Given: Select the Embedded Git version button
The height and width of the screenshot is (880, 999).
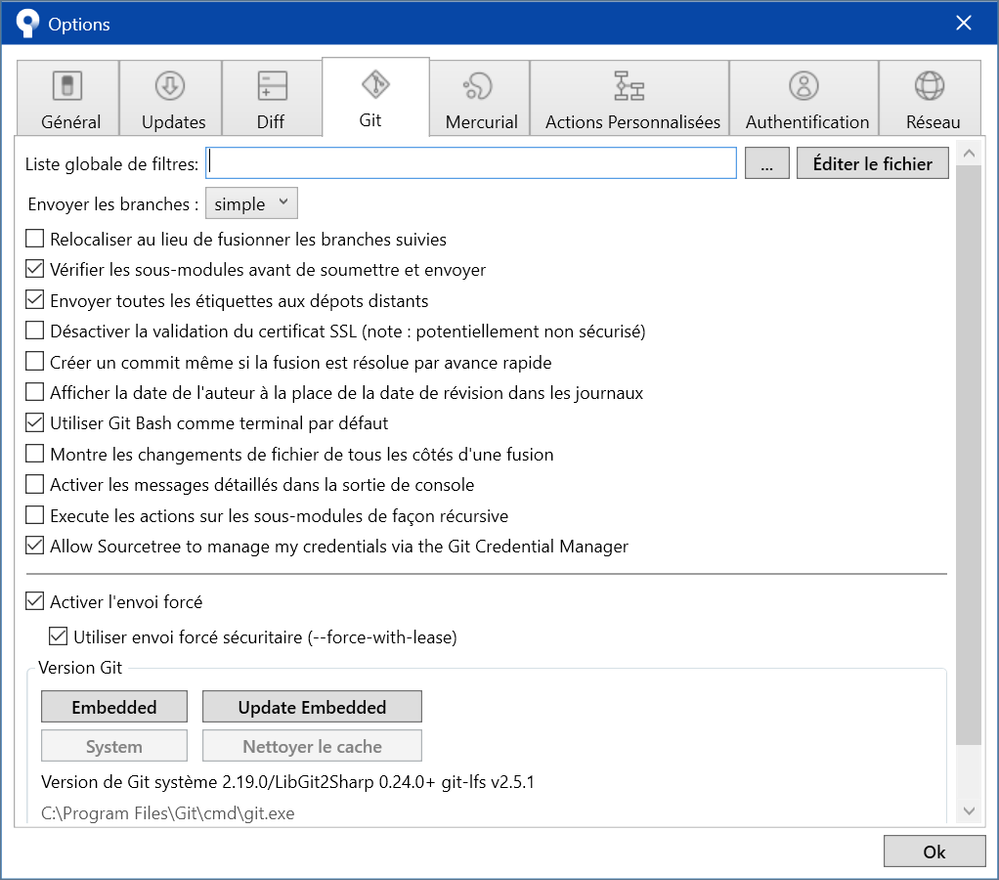Looking at the screenshot, I should click(x=114, y=707).
